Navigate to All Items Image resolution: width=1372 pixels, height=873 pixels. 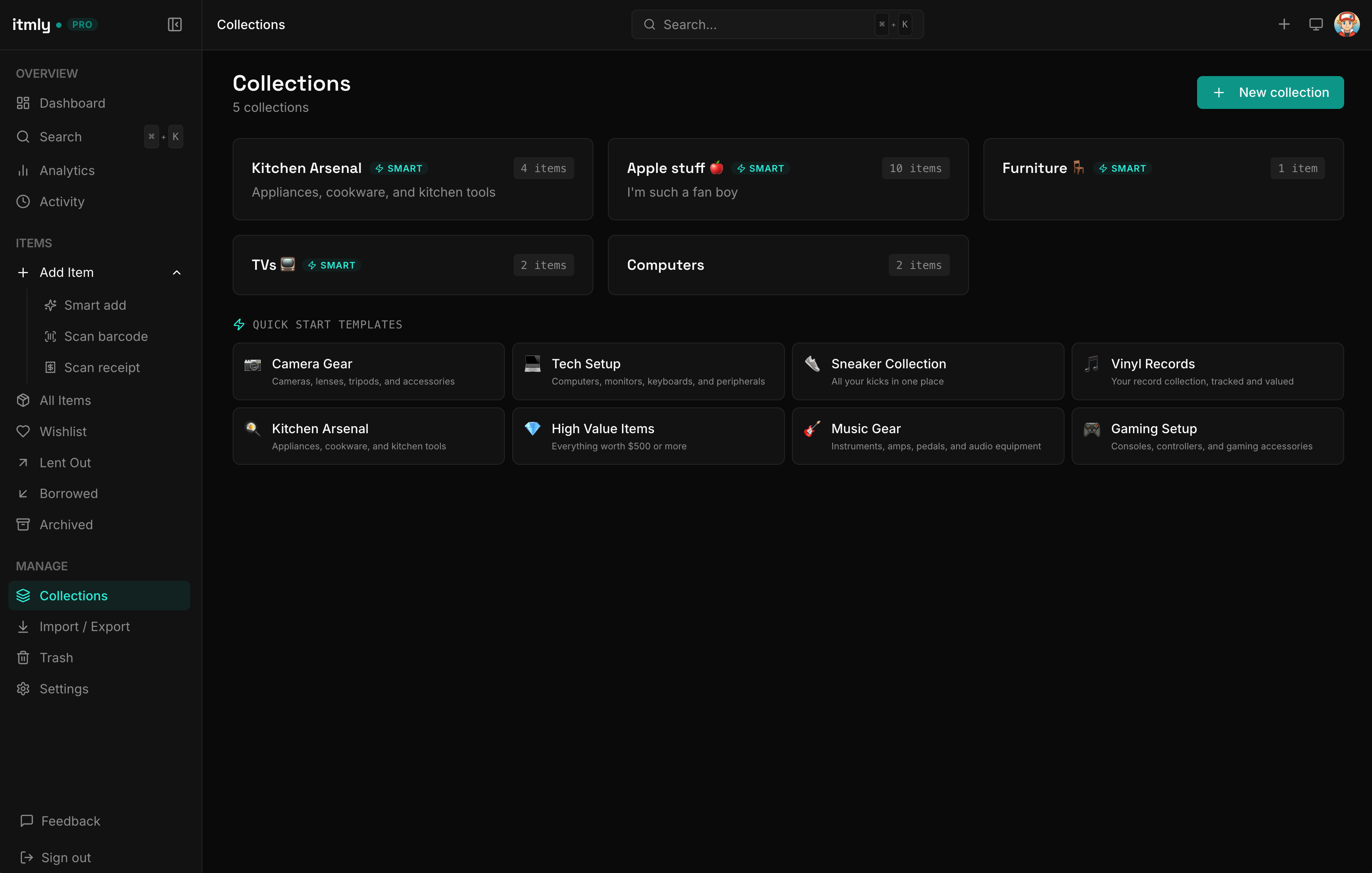coord(65,400)
